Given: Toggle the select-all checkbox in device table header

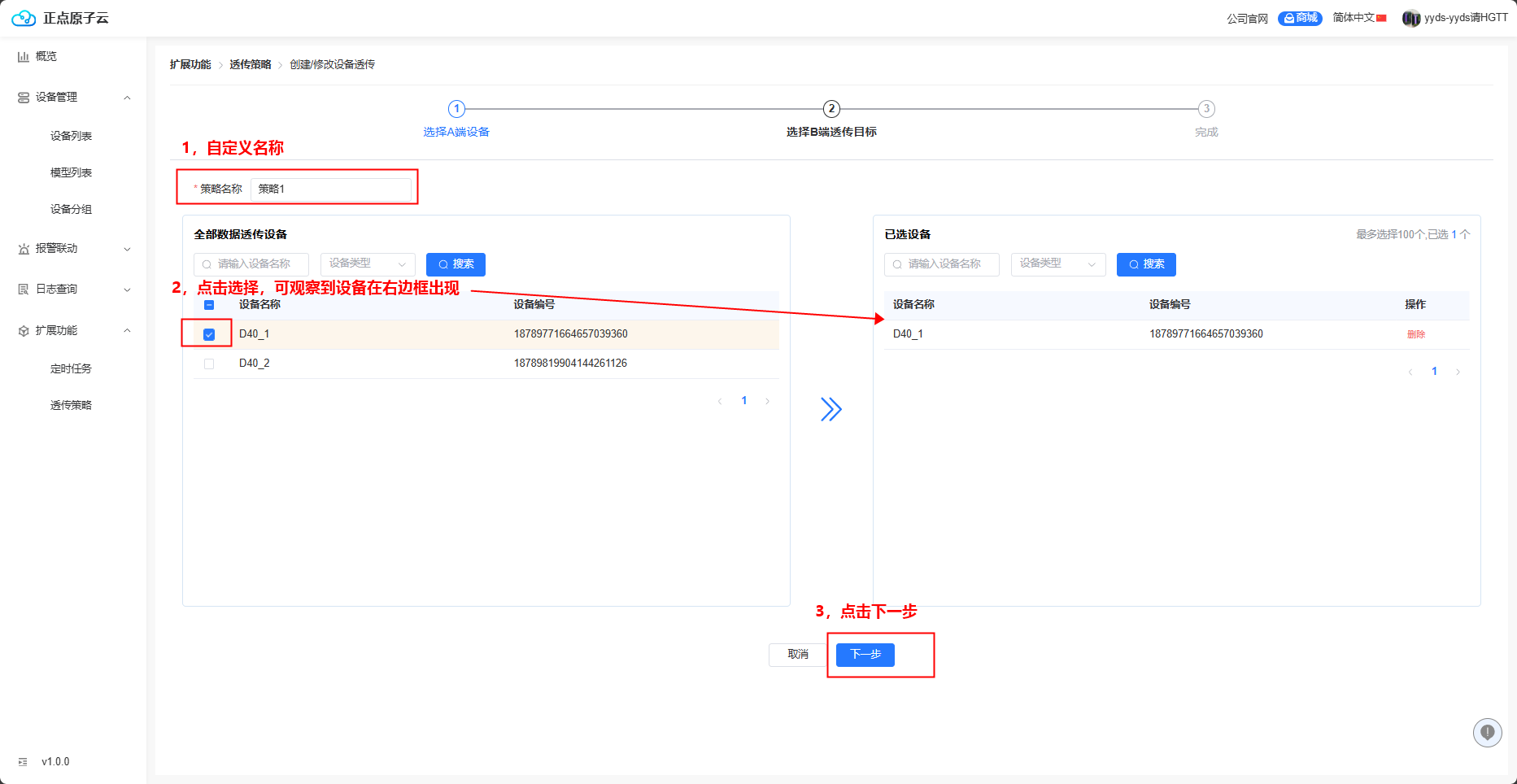Looking at the screenshot, I should tap(209, 305).
